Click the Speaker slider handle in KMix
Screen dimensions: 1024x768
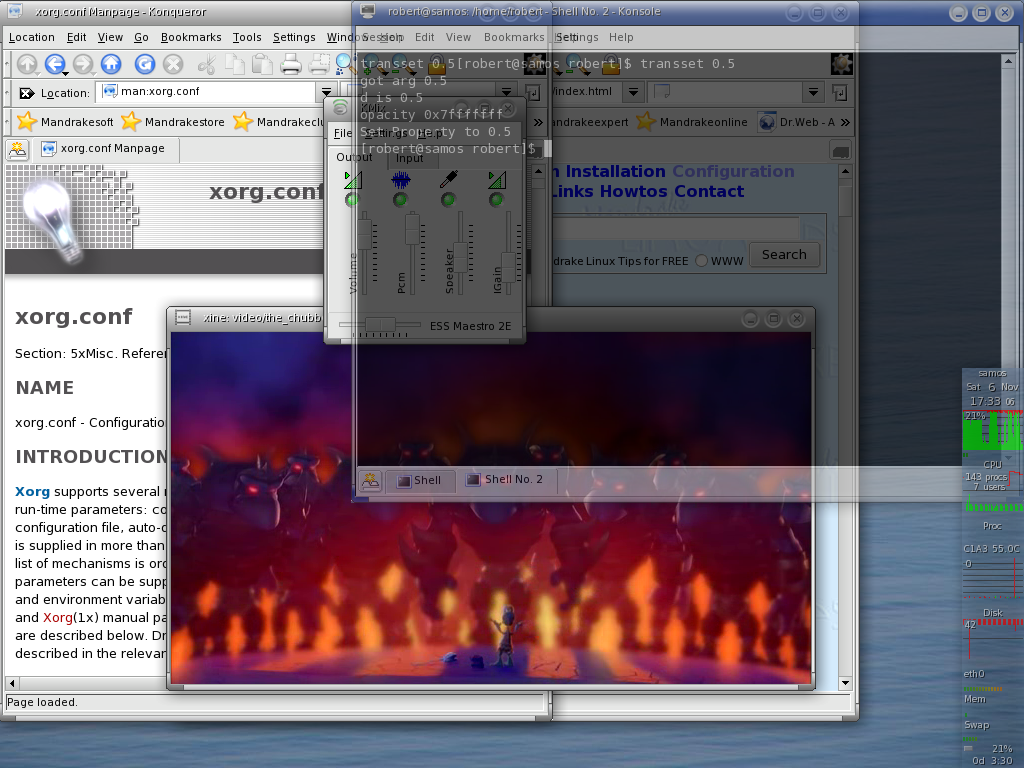(460, 257)
